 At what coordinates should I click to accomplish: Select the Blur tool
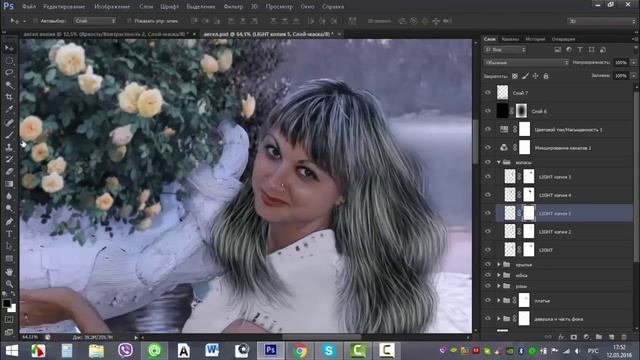[9, 196]
